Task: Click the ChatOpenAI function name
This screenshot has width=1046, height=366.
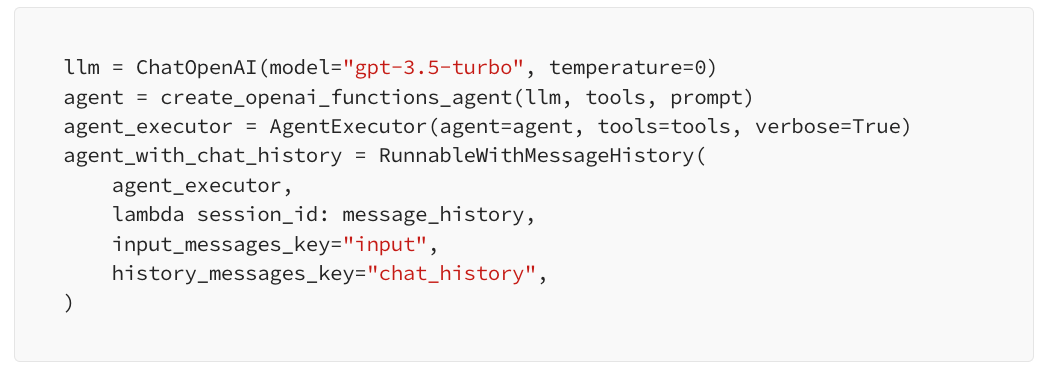Action: (x=196, y=68)
